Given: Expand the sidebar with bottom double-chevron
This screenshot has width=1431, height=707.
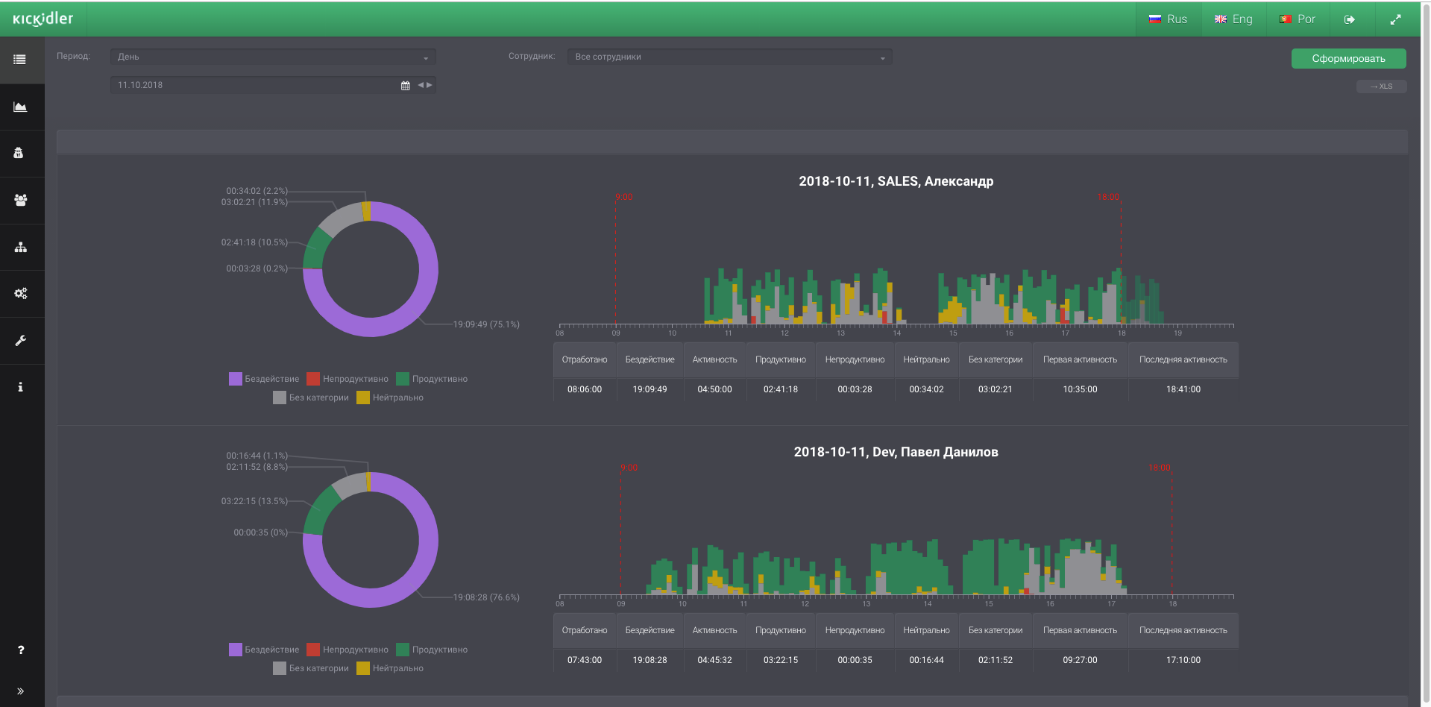Looking at the screenshot, I should (20, 691).
